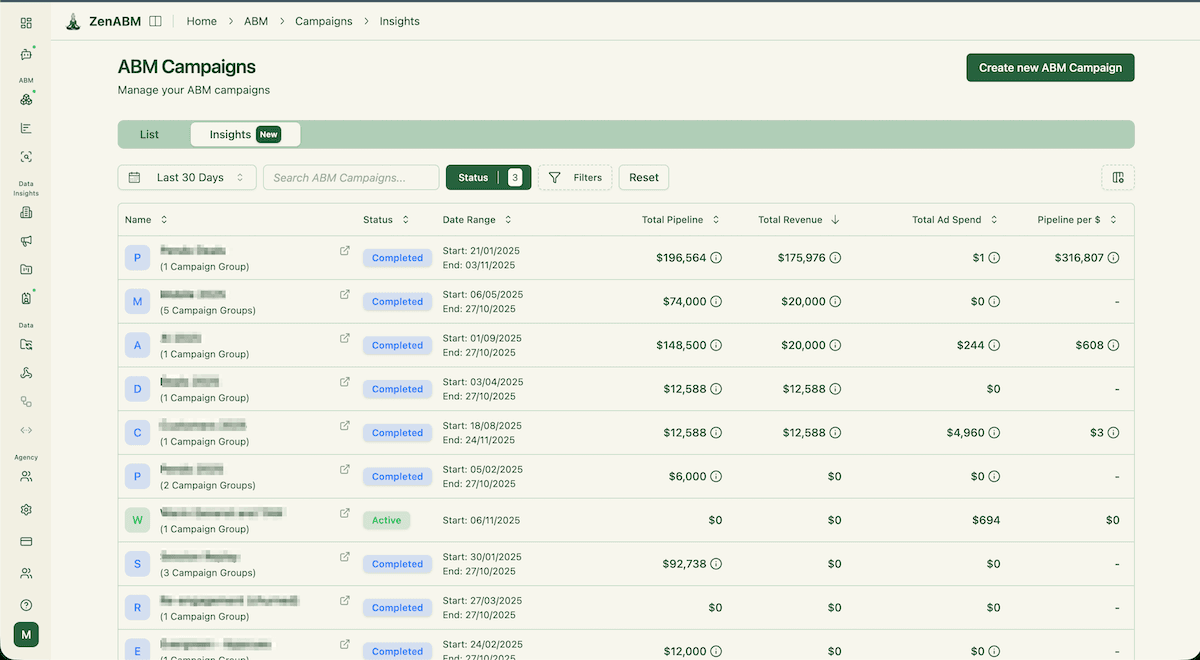Viewport: 1200px width, 660px height.
Task: Open the code integrations icon in the sidebar
Action: coord(25,430)
